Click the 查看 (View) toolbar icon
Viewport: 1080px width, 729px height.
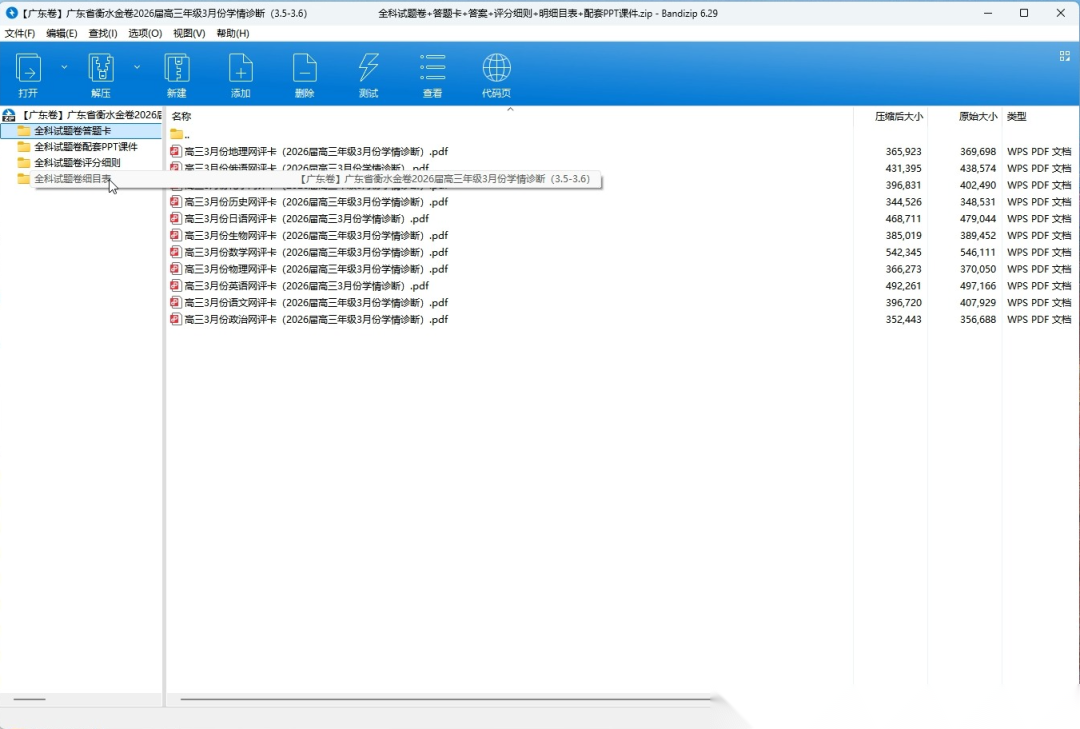(x=432, y=69)
